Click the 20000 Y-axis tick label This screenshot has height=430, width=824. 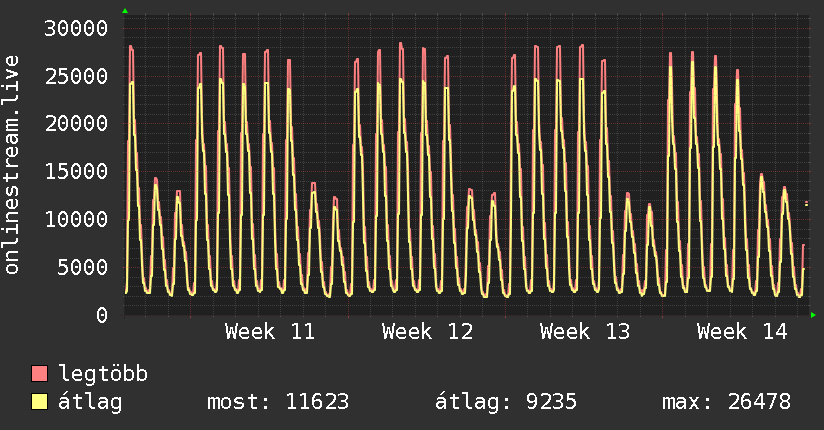click(x=77, y=123)
